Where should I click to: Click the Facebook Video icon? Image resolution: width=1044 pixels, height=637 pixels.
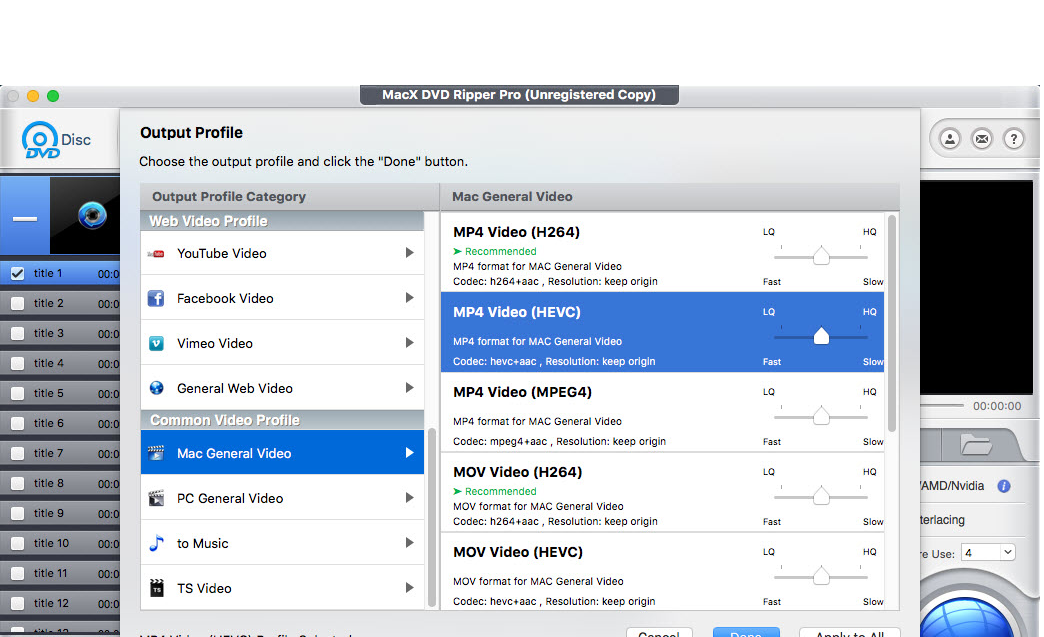(156, 298)
